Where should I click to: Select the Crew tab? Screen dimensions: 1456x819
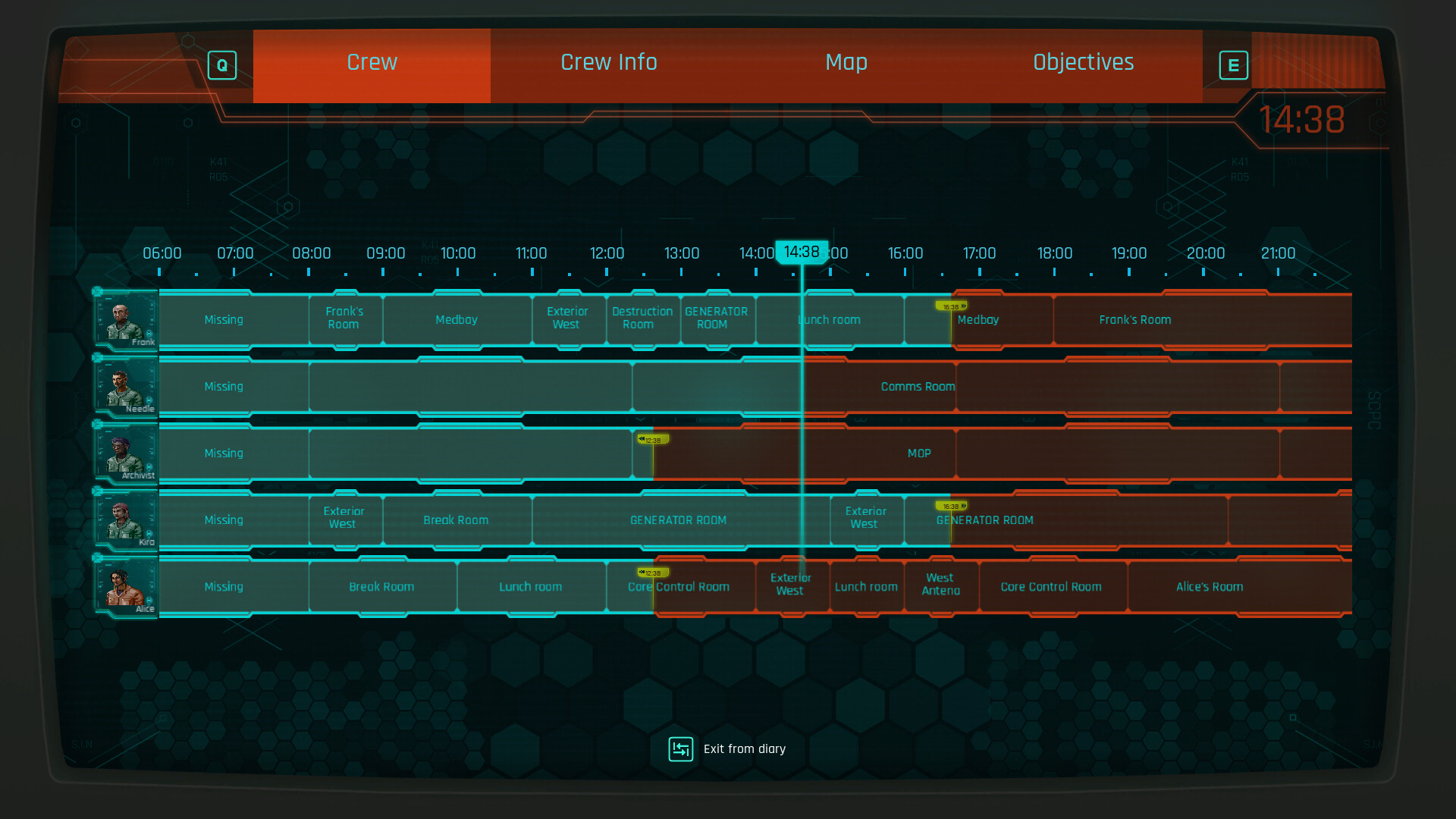coord(372,62)
